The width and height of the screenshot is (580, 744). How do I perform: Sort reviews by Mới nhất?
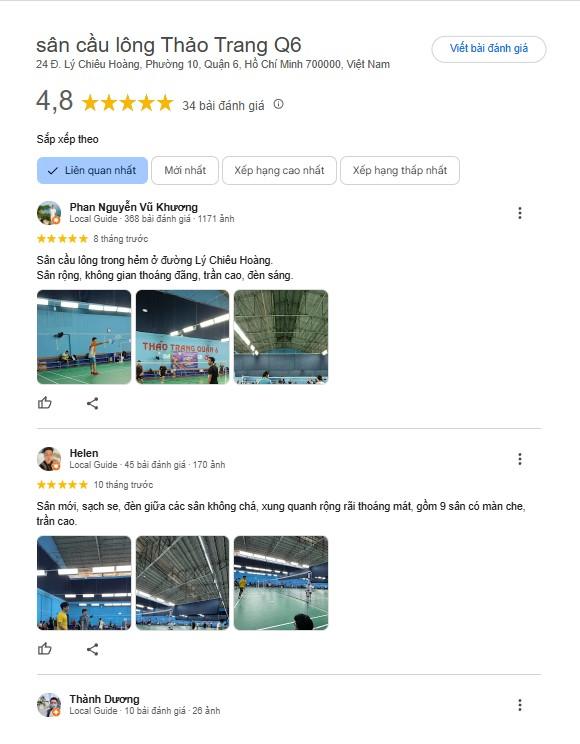[185, 170]
